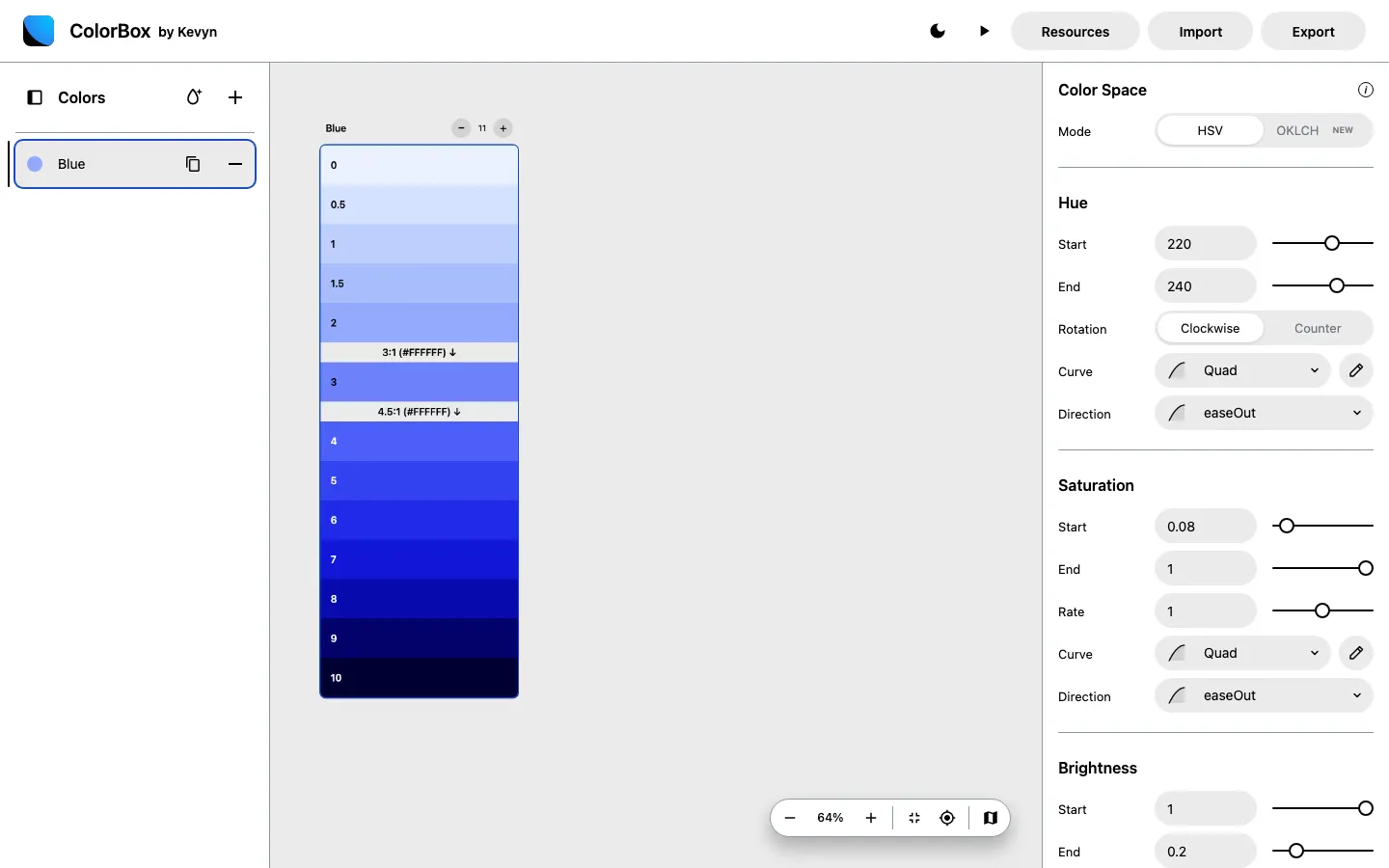Open the Hue Curve Quad dropdown
This screenshot has width=1389, height=868.
click(1242, 370)
